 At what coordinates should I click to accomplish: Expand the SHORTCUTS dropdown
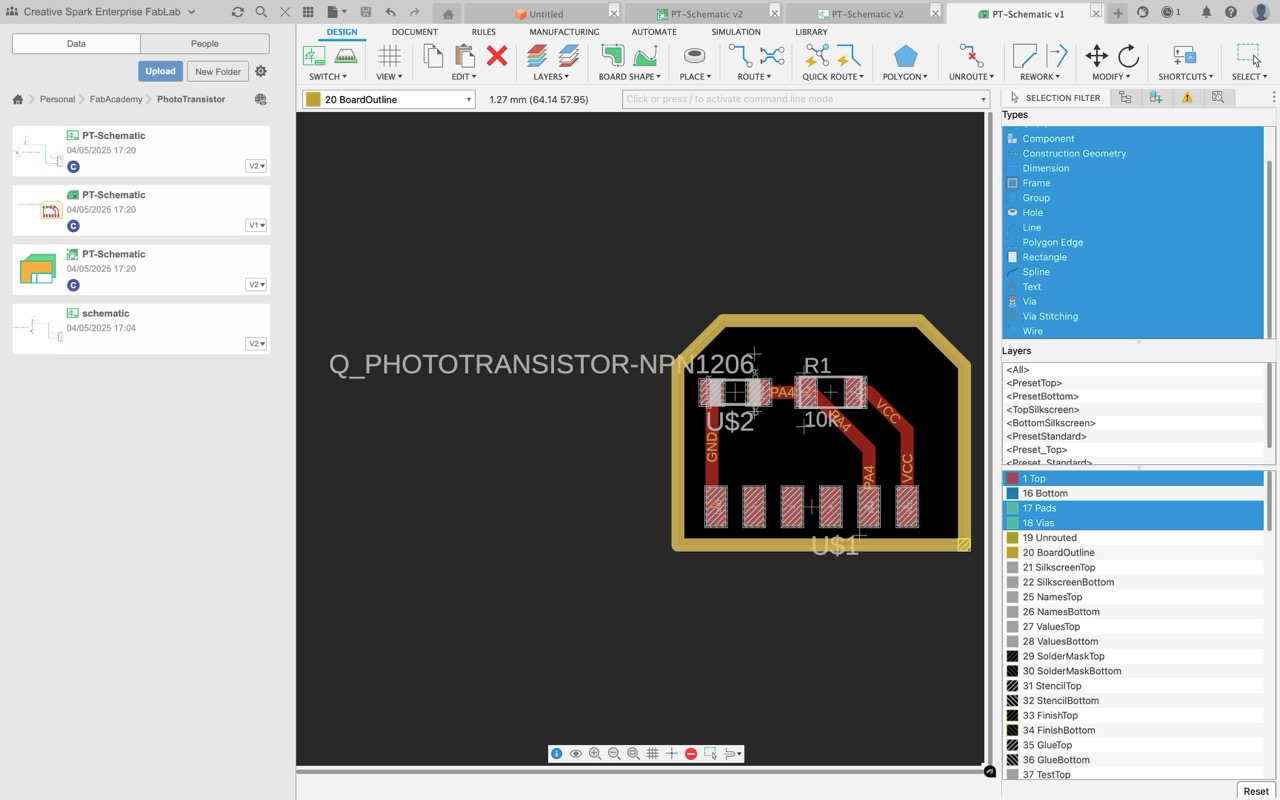1185,77
